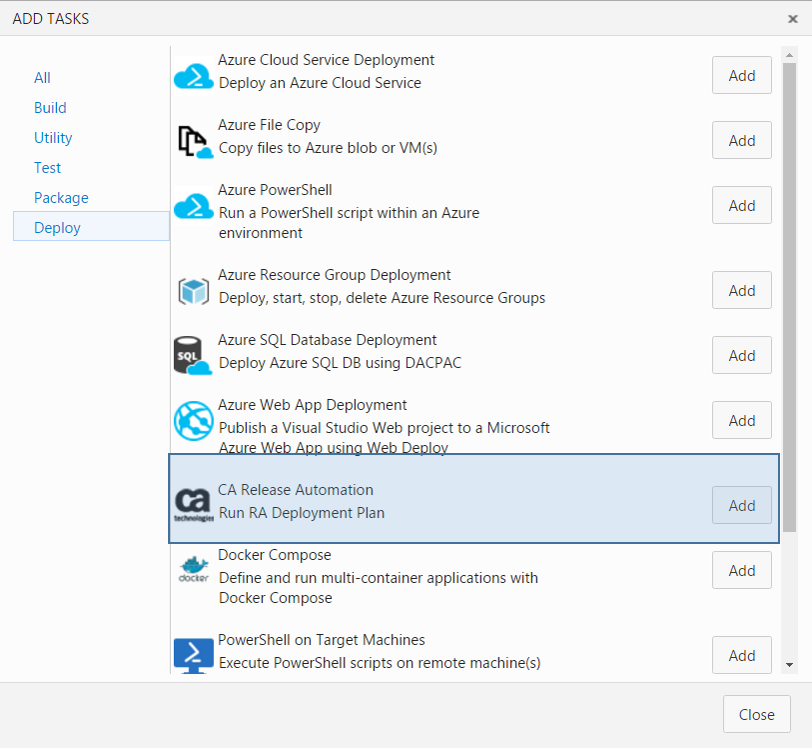Screen dimensions: 812x748
Task: Select 'PowerShell on Target Machines' title
Action: tap(321, 640)
